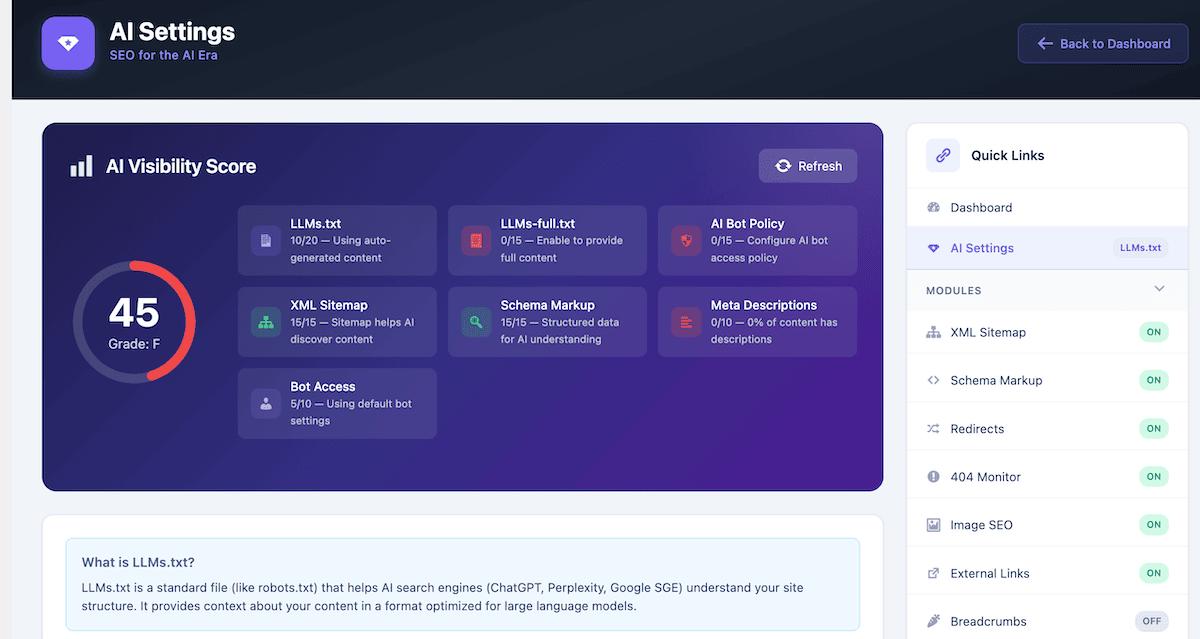Click Back to Dashboard button
Viewport: 1200px width, 639px height.
[1103, 44]
